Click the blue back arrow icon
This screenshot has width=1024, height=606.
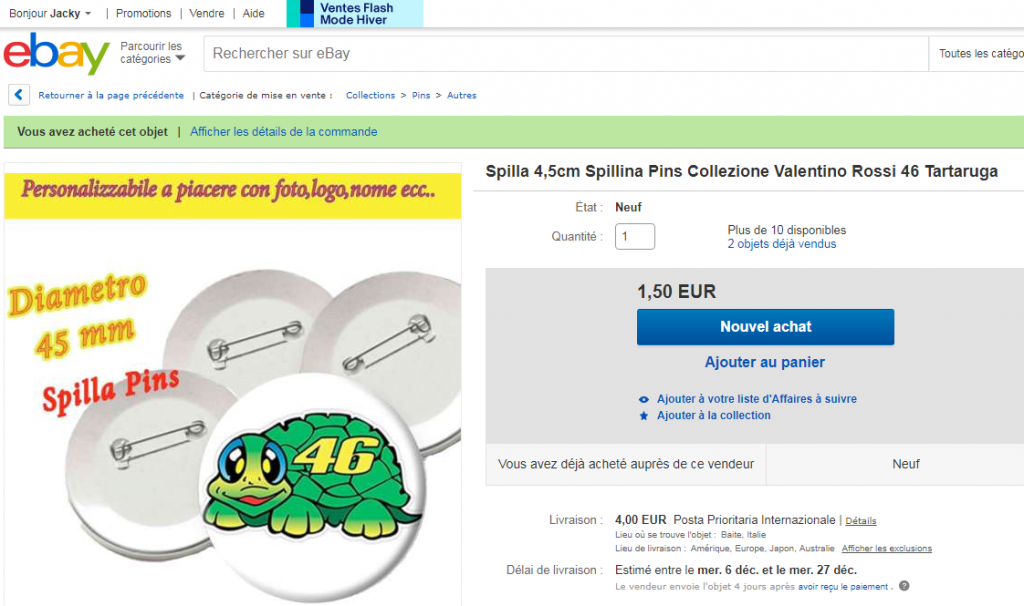coord(19,95)
